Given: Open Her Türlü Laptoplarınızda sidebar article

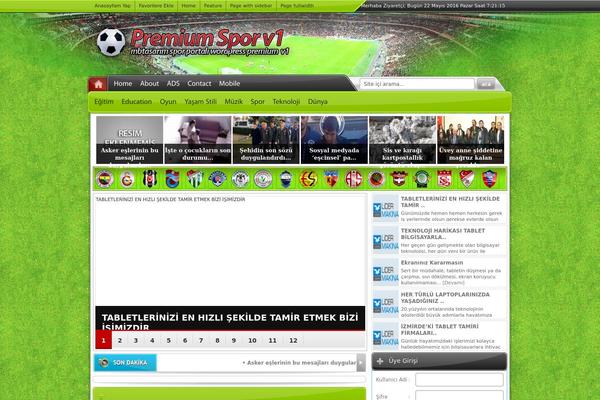Looking at the screenshot, I should pos(445,297).
